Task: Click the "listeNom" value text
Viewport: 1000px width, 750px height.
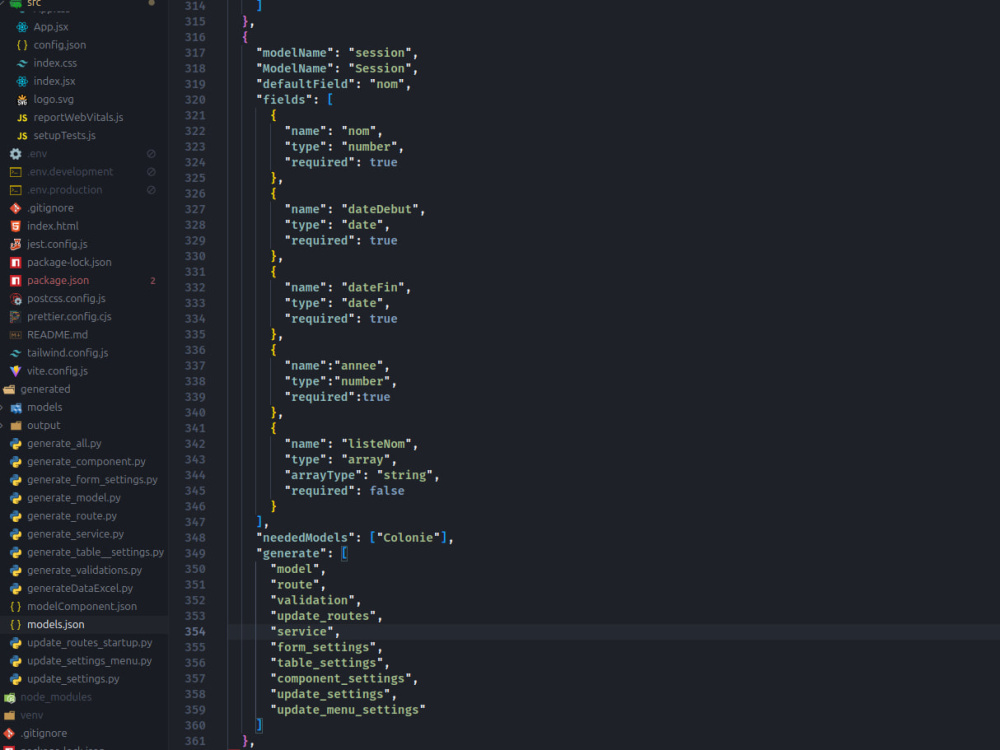Action: 376,444
